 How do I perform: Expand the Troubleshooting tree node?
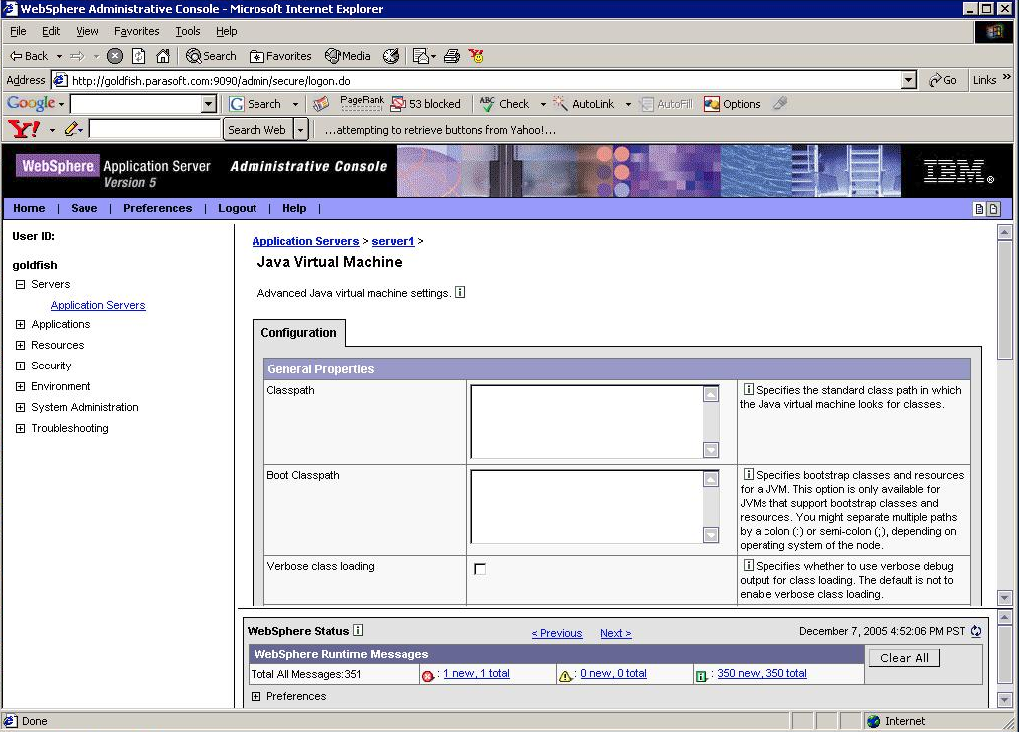(20, 428)
